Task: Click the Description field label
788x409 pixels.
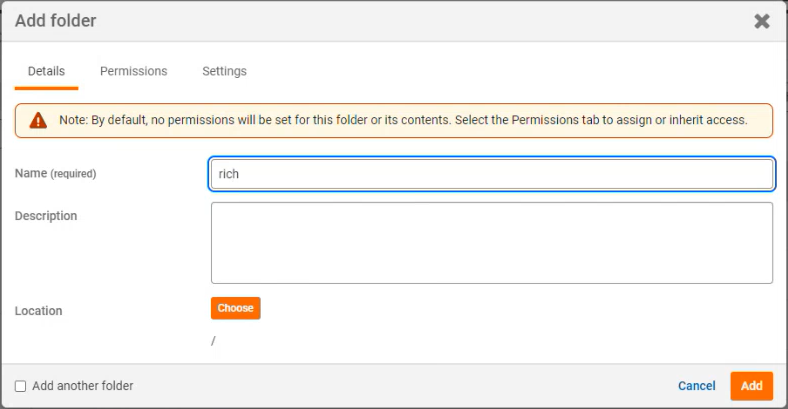Action: [46, 215]
